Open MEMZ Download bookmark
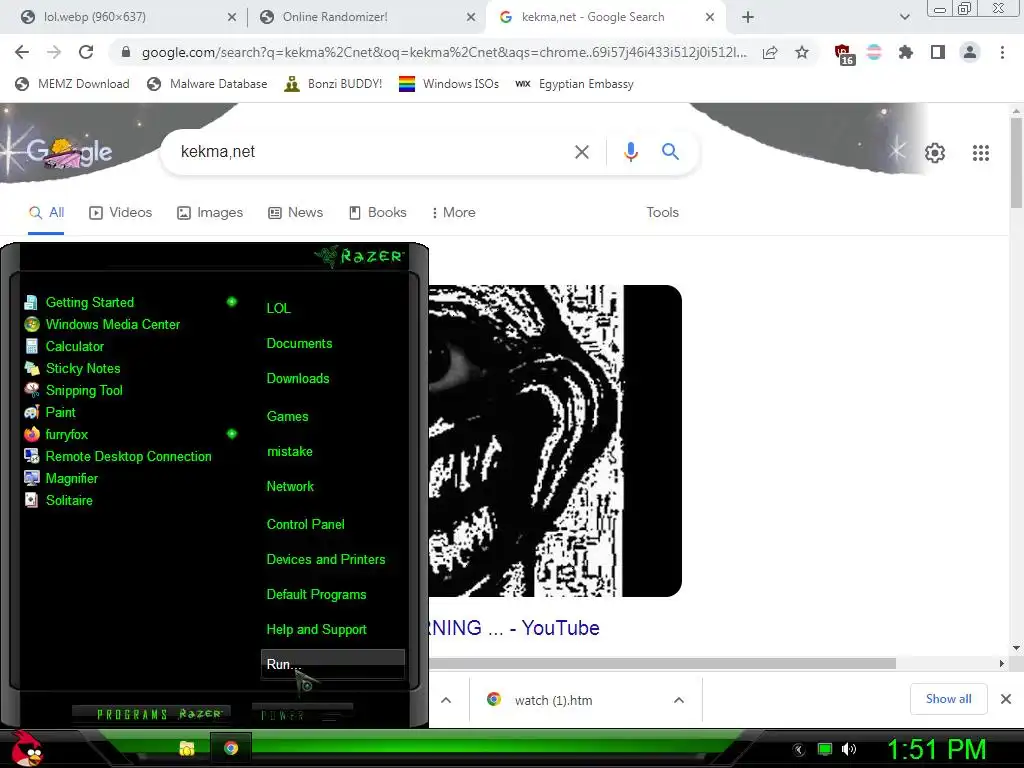 72,84
